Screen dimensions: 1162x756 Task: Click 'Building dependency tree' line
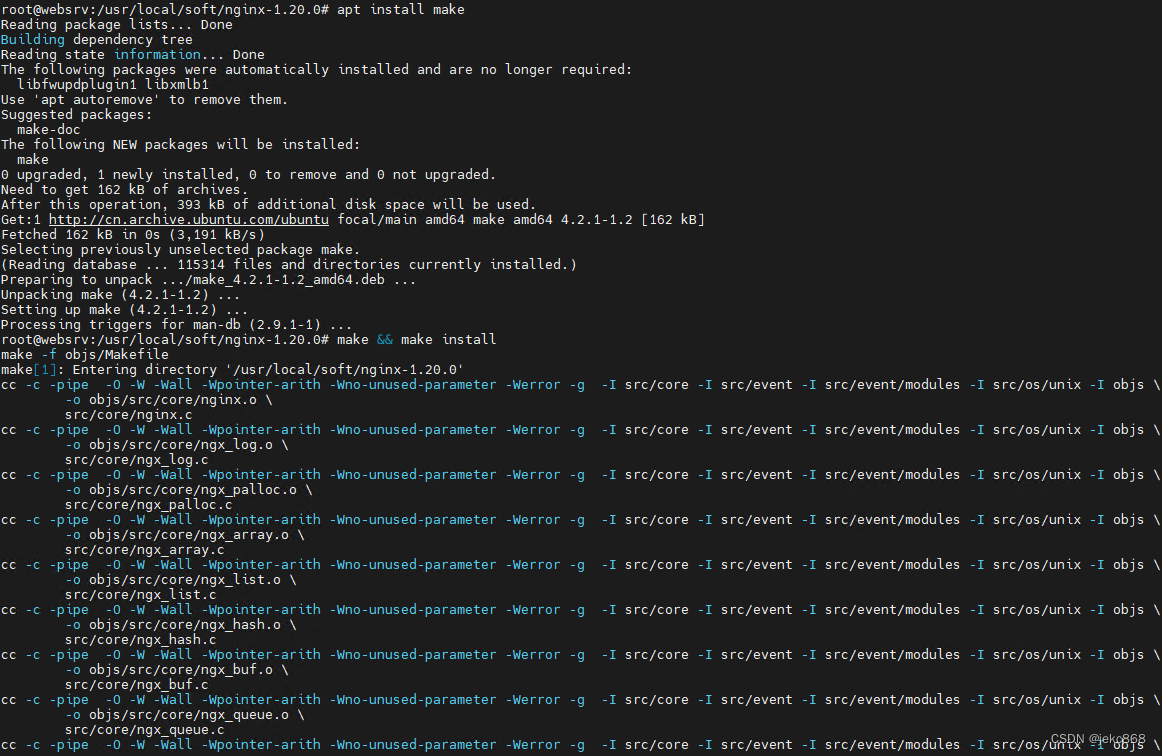[96, 40]
